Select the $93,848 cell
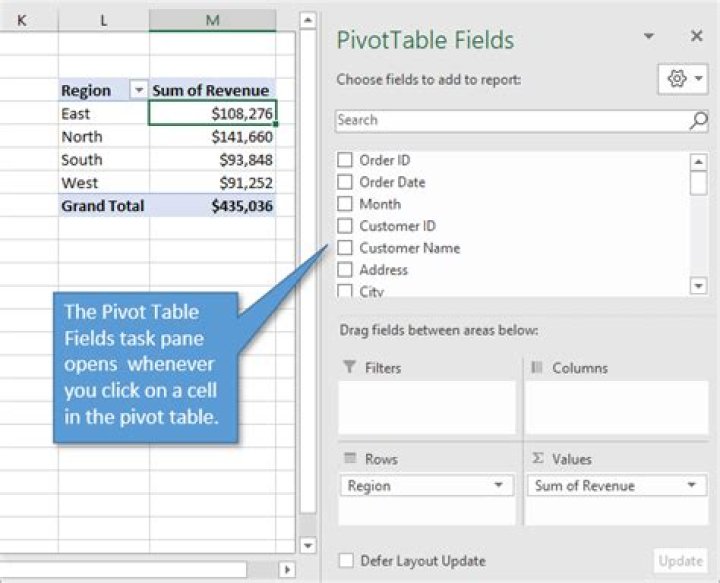The width and height of the screenshot is (720, 583). 213,159
